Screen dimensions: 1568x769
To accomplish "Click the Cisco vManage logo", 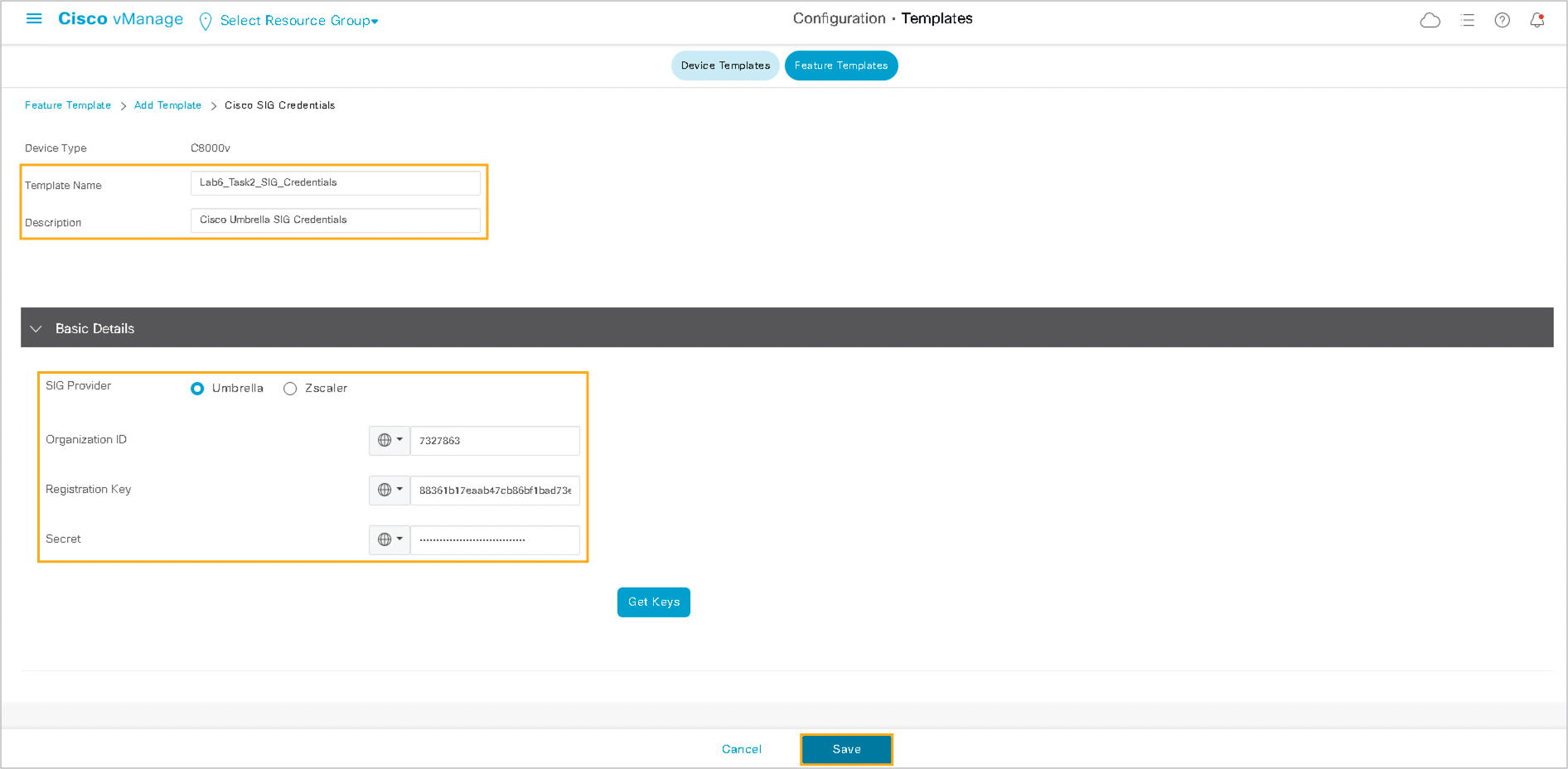I will (x=120, y=19).
